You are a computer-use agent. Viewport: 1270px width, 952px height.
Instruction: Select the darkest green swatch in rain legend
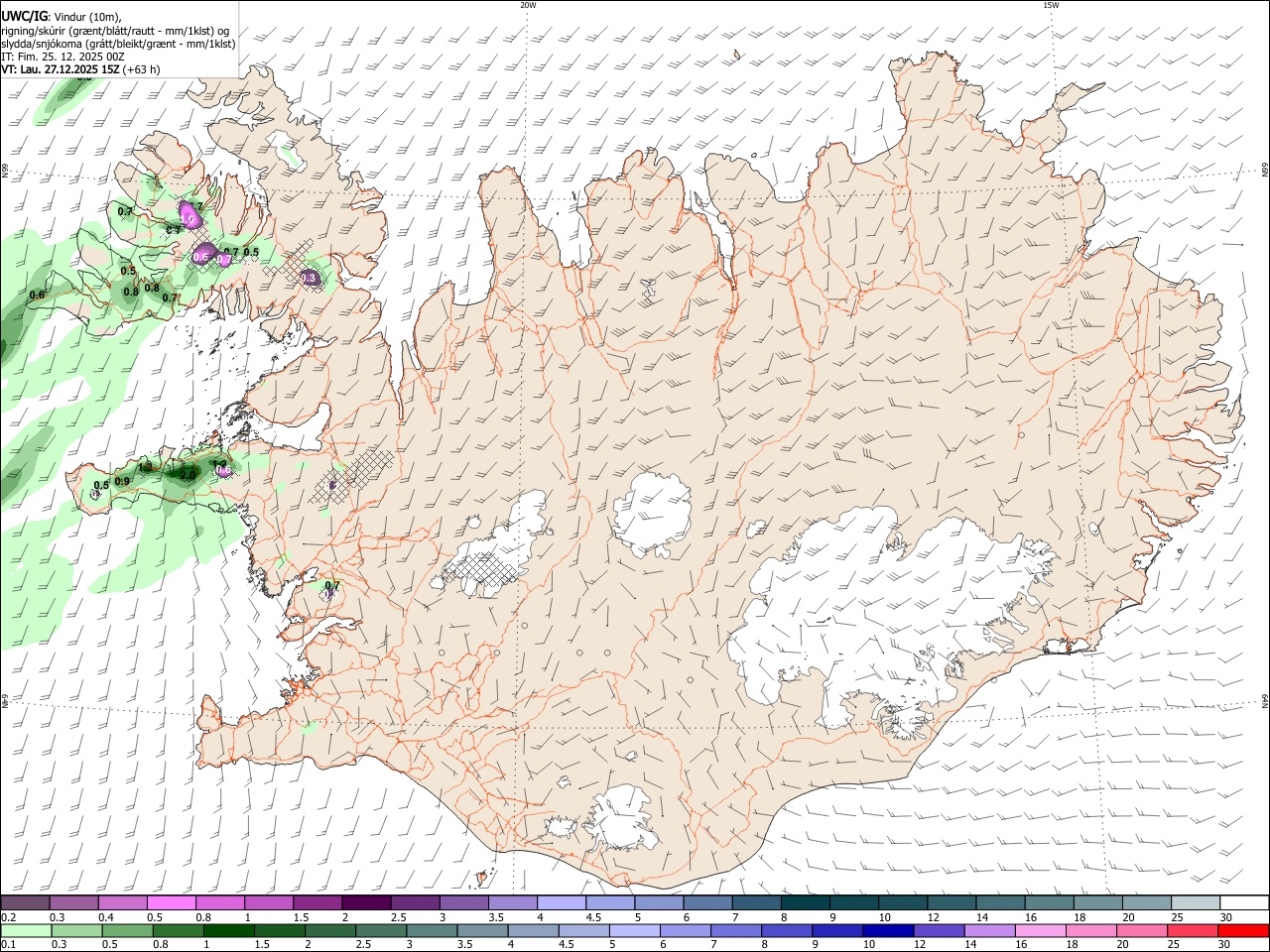click(228, 930)
